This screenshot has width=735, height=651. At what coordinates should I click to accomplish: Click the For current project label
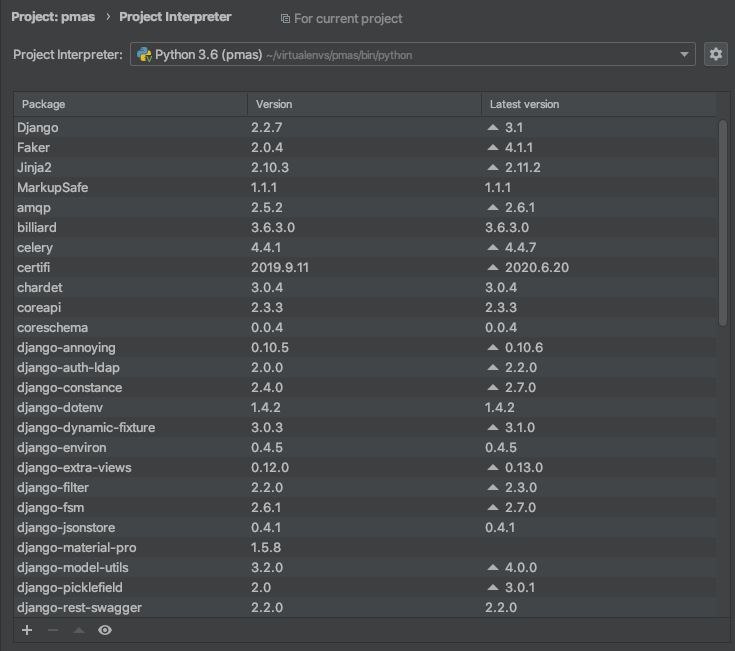pos(348,19)
